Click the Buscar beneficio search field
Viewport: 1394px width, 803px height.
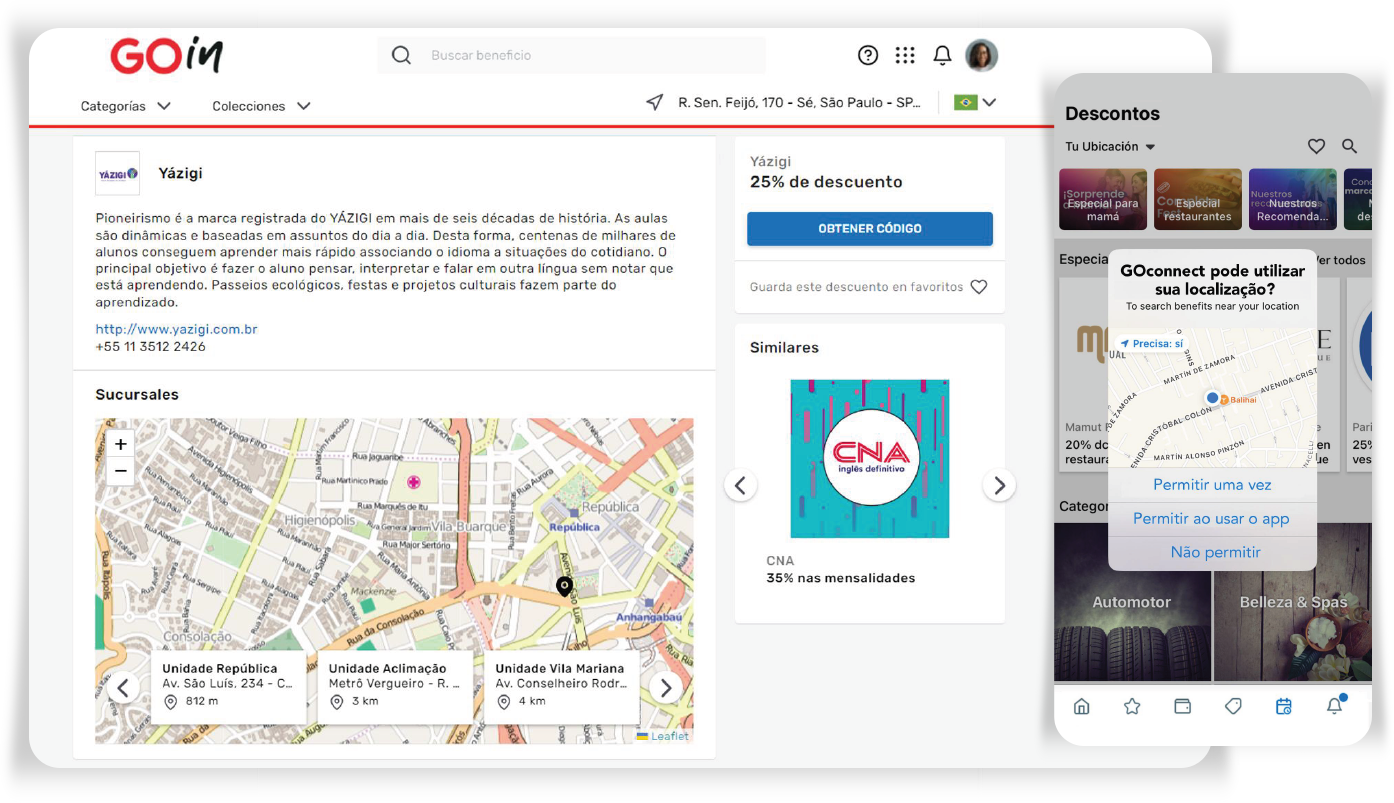pos(572,56)
